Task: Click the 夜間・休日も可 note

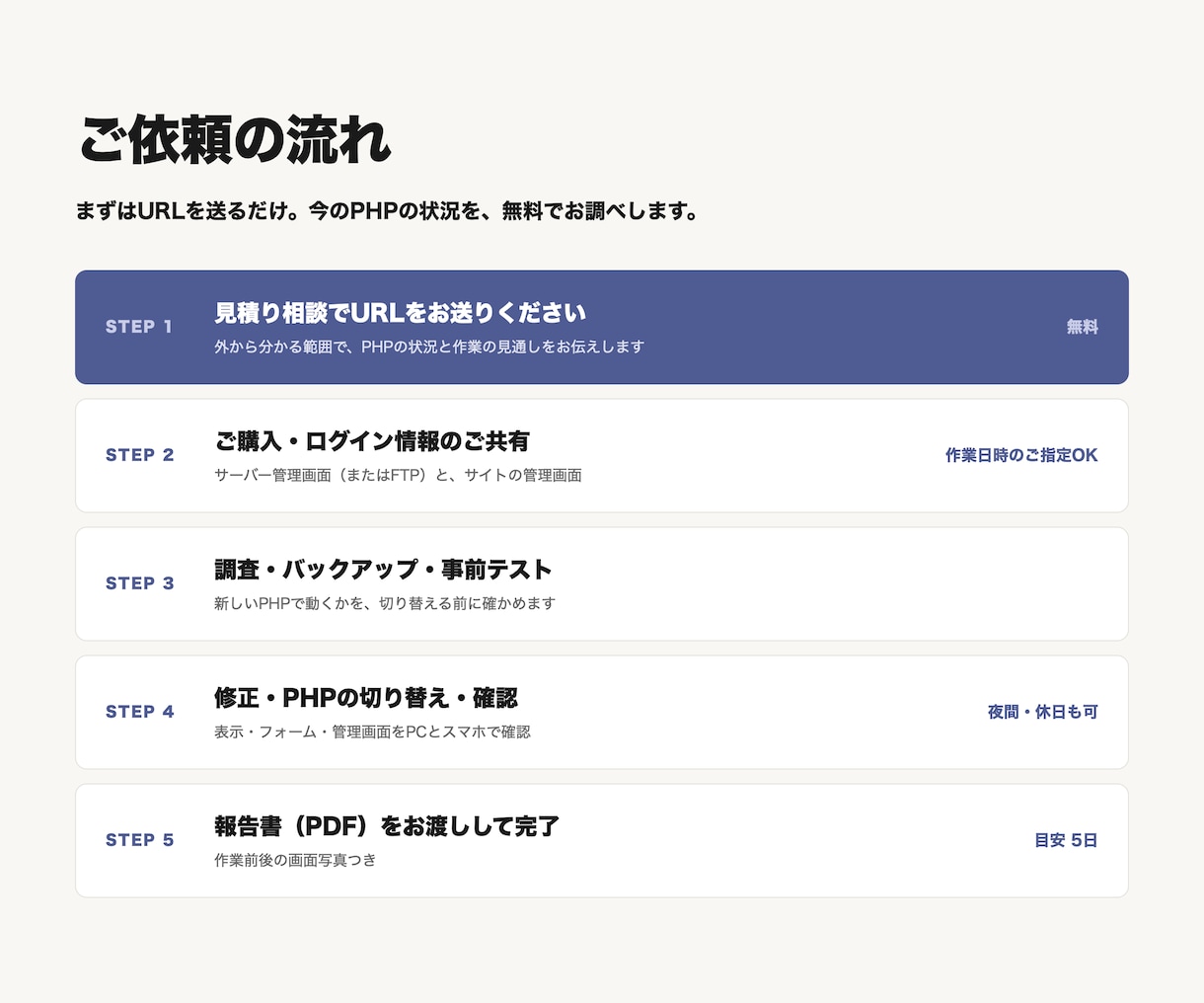Action: 1043,712
